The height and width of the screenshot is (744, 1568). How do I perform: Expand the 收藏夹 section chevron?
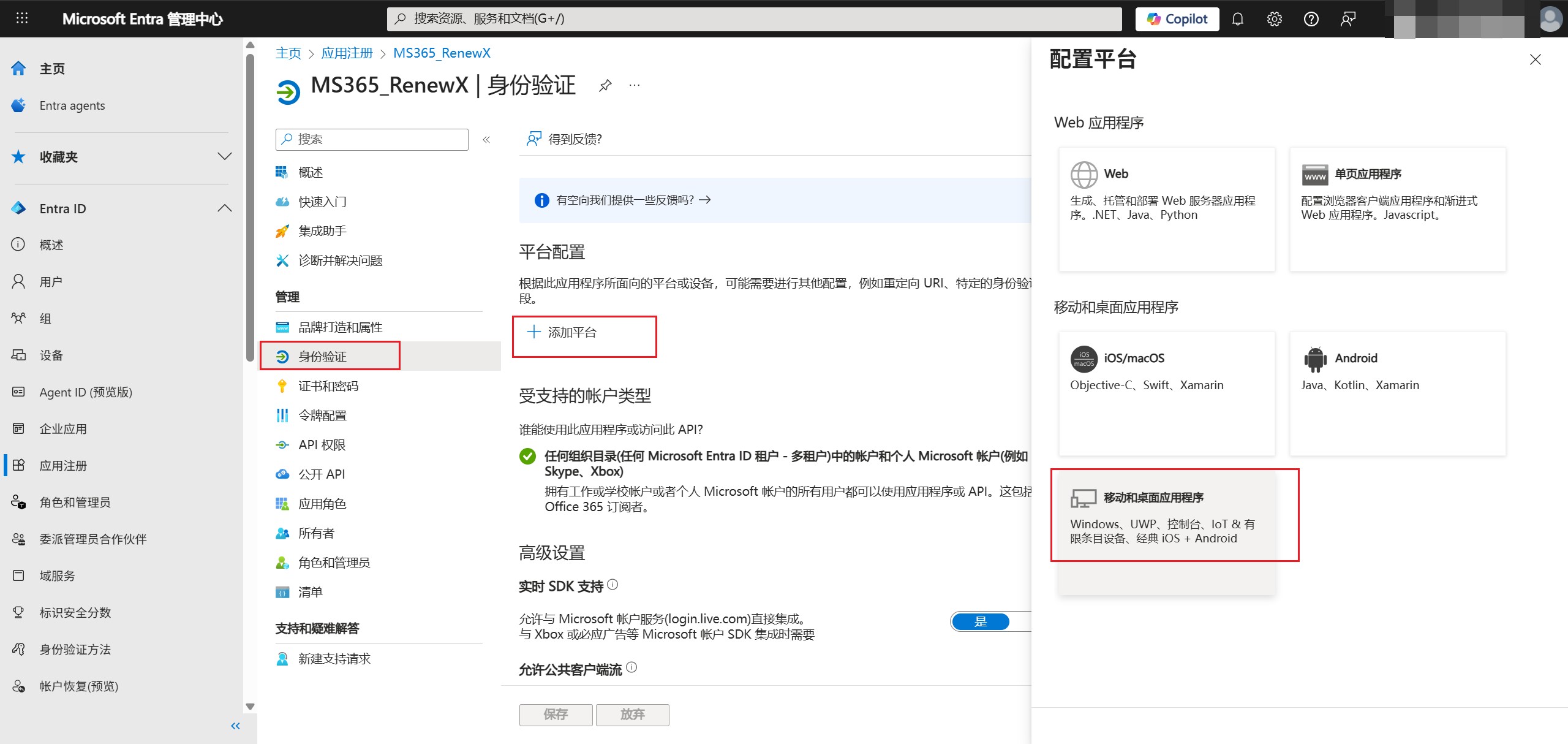click(x=225, y=156)
